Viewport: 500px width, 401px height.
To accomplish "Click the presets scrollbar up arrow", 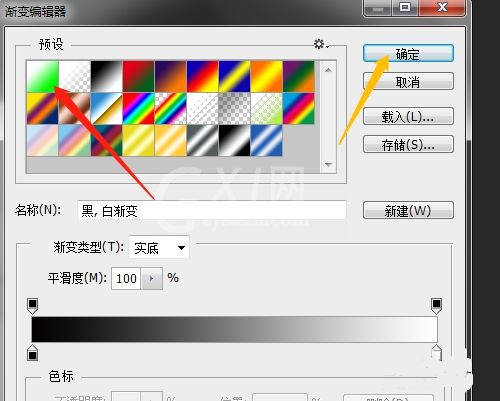I will point(328,70).
